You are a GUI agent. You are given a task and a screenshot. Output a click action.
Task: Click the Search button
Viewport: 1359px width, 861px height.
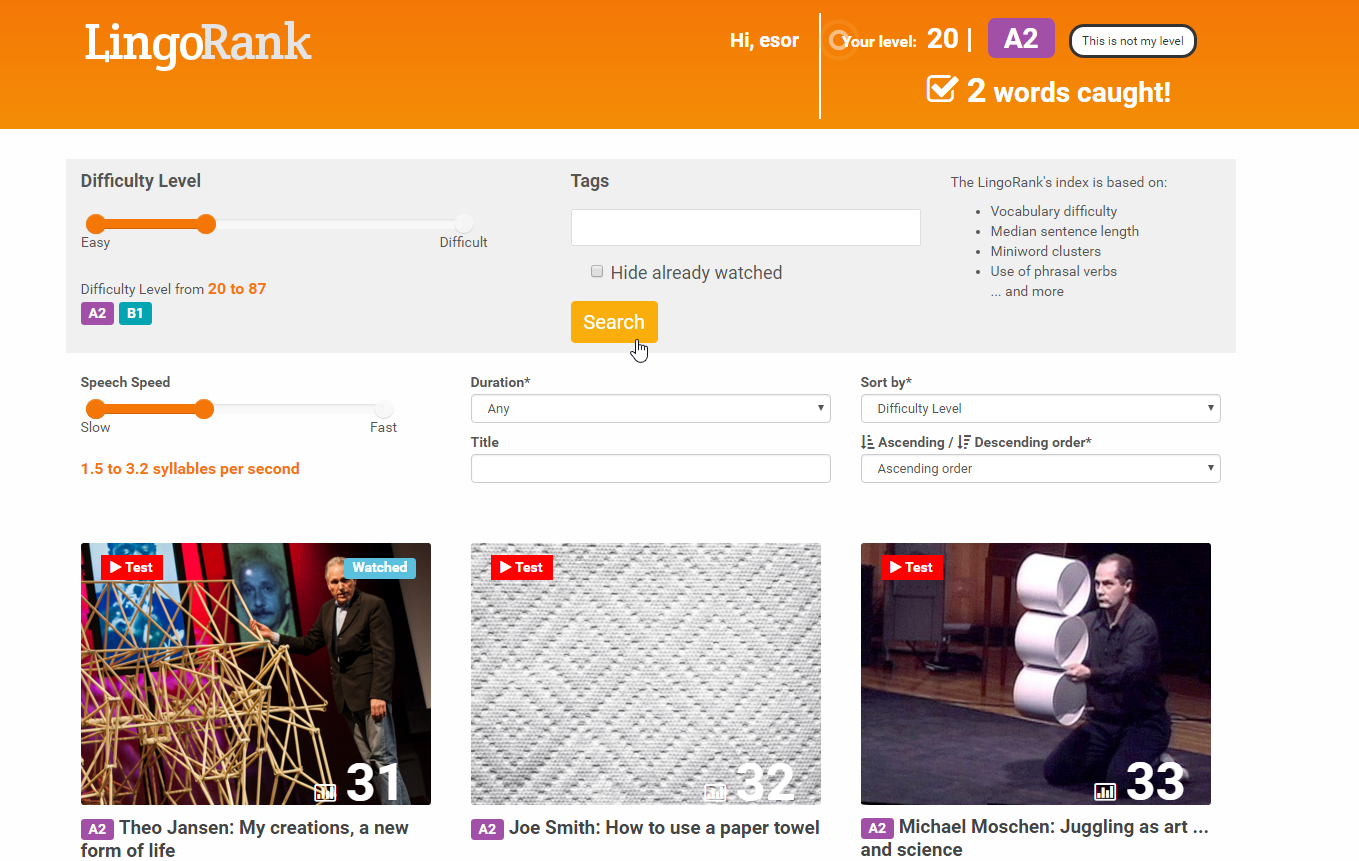614,322
